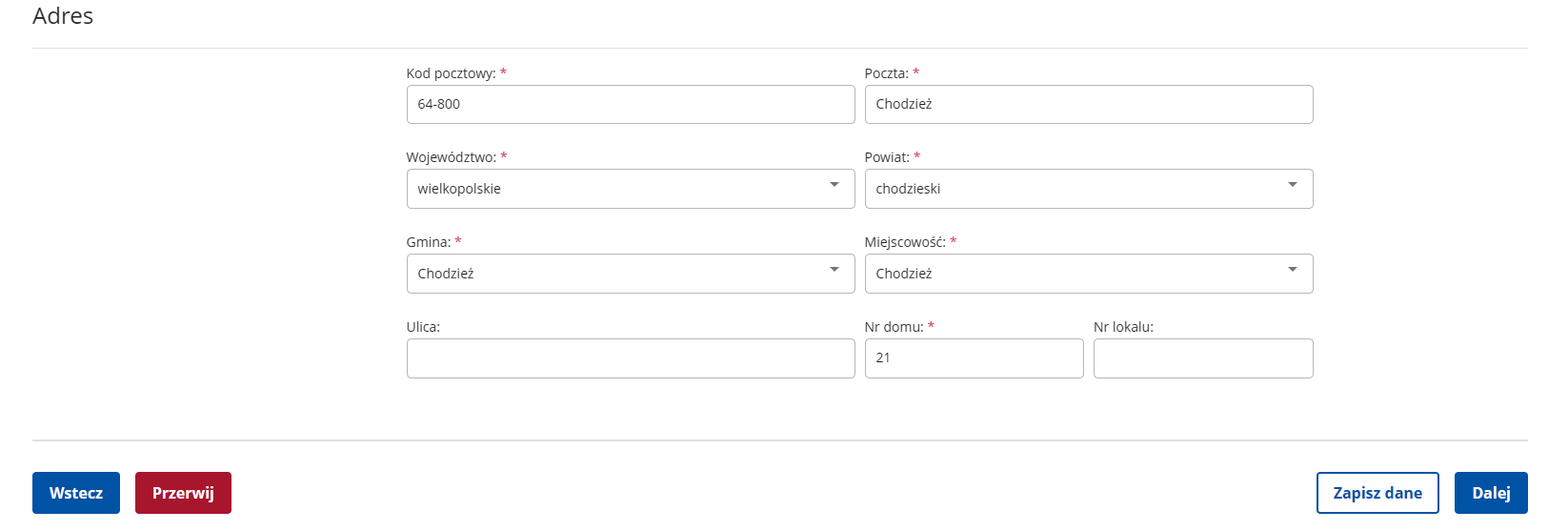The image size is (1568, 531).
Task: Open the Powiat field showing chodzieski
Action: point(1089,189)
